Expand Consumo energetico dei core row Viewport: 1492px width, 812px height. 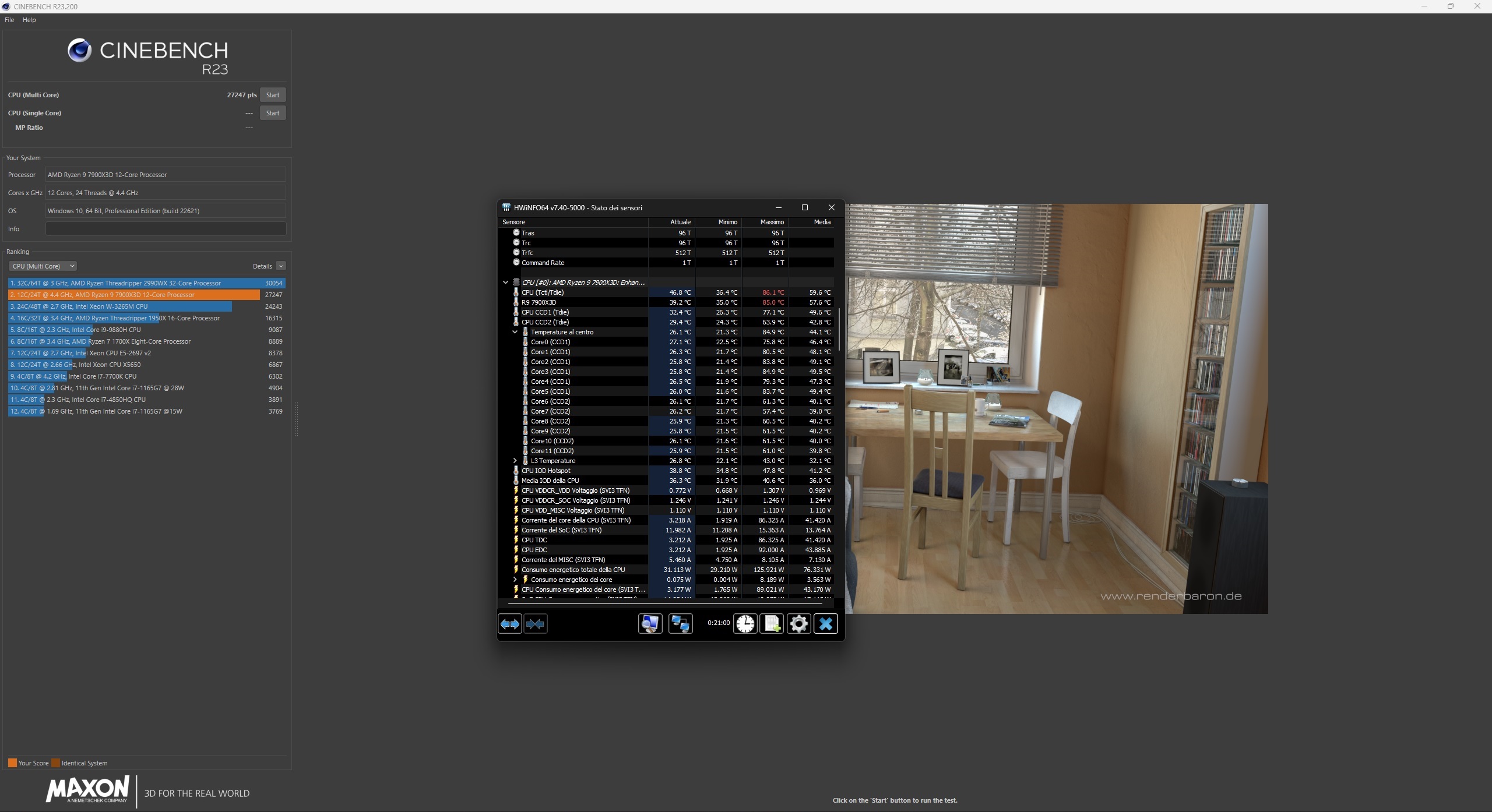515,580
